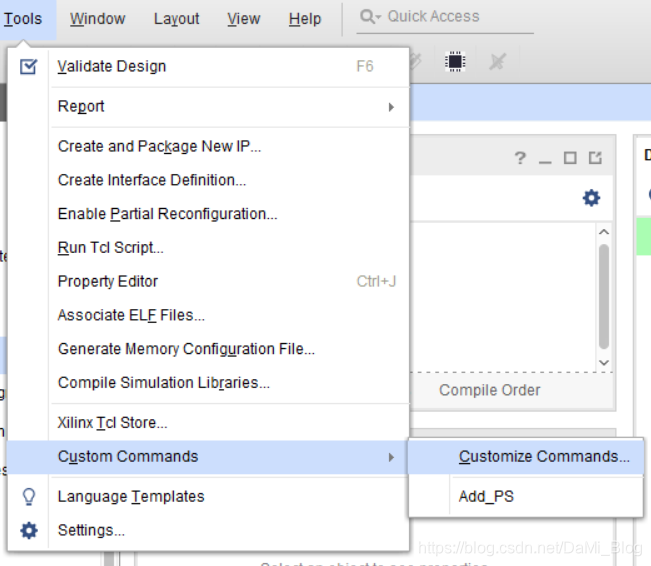Open Xilinx Tcl Store
Viewport: 651px width, 566px height.
[229, 423]
